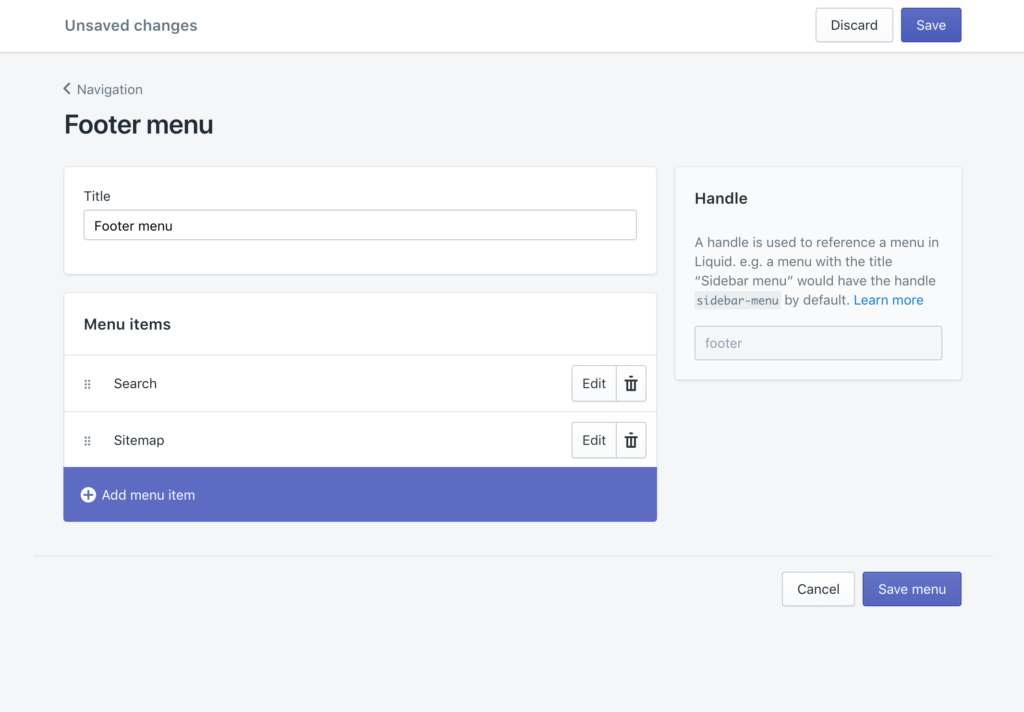Save changes using the top bar Save button
Image resolution: width=1024 pixels, height=712 pixels.
tap(931, 25)
